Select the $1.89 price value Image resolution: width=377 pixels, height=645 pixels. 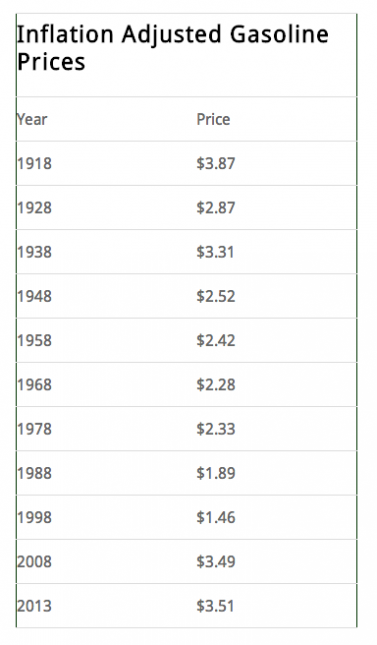(x=216, y=473)
